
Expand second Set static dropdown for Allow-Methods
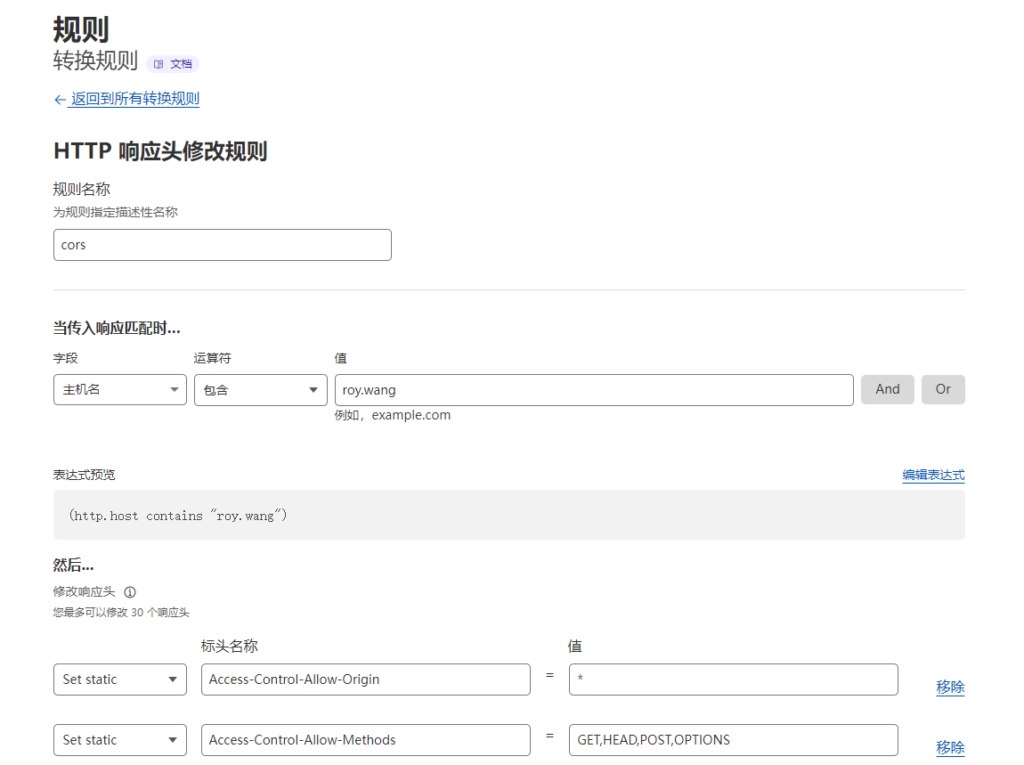click(x=119, y=741)
